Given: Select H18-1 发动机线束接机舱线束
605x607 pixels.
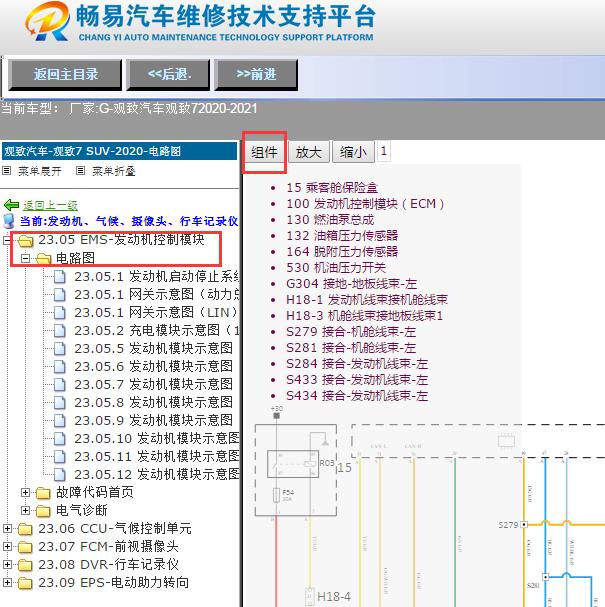Looking at the screenshot, I should [x=367, y=300].
